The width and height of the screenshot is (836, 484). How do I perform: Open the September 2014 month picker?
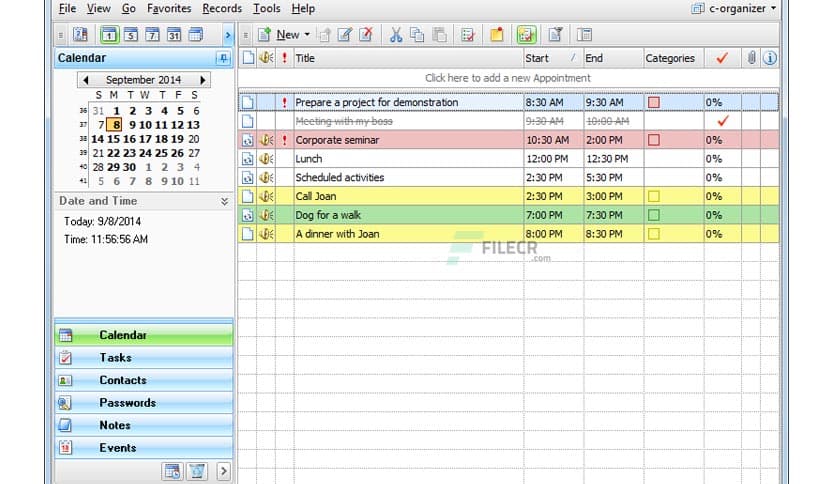pos(143,80)
